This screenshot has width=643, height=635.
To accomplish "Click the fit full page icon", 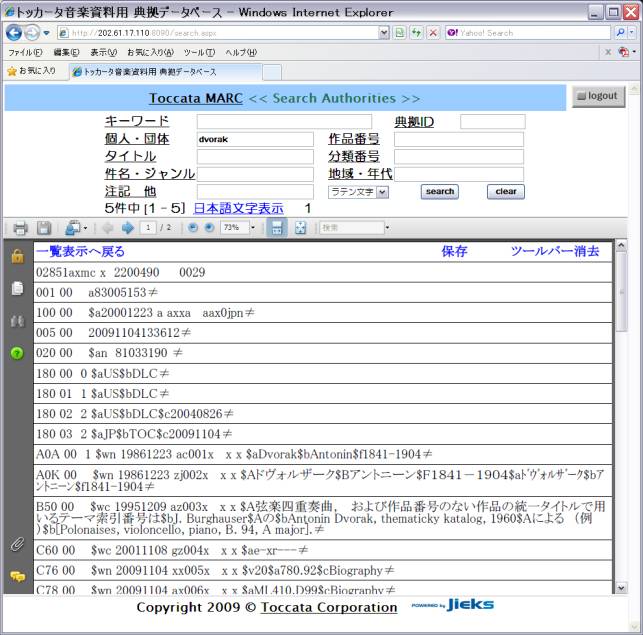I will (300, 228).
